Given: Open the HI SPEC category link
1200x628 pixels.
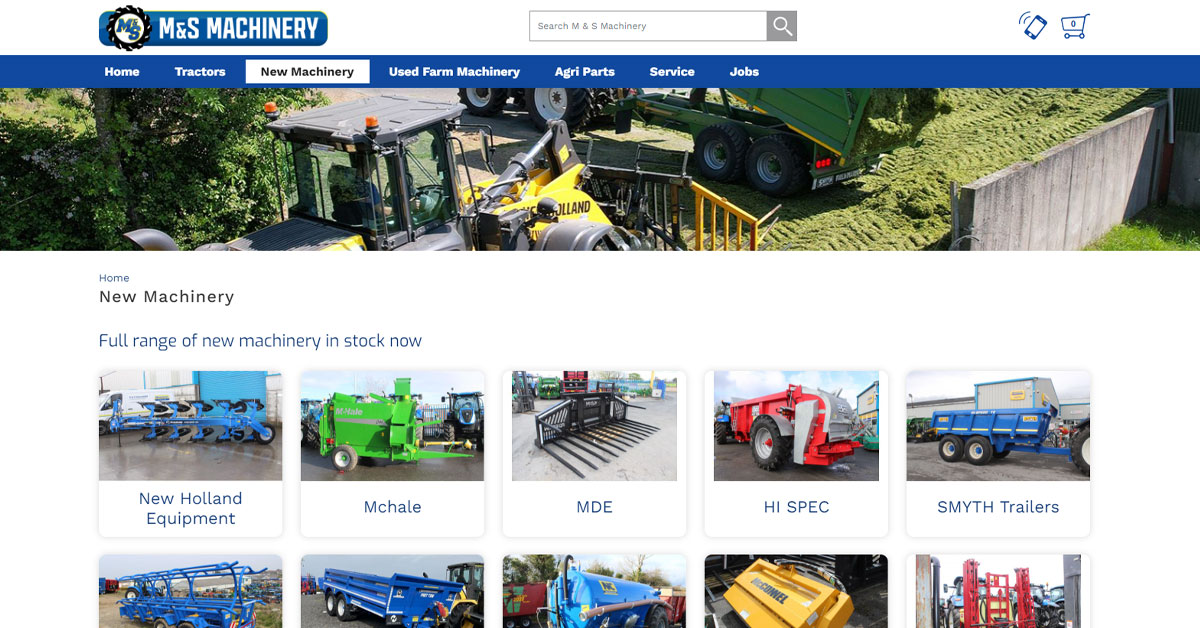Looking at the screenshot, I should (796, 507).
